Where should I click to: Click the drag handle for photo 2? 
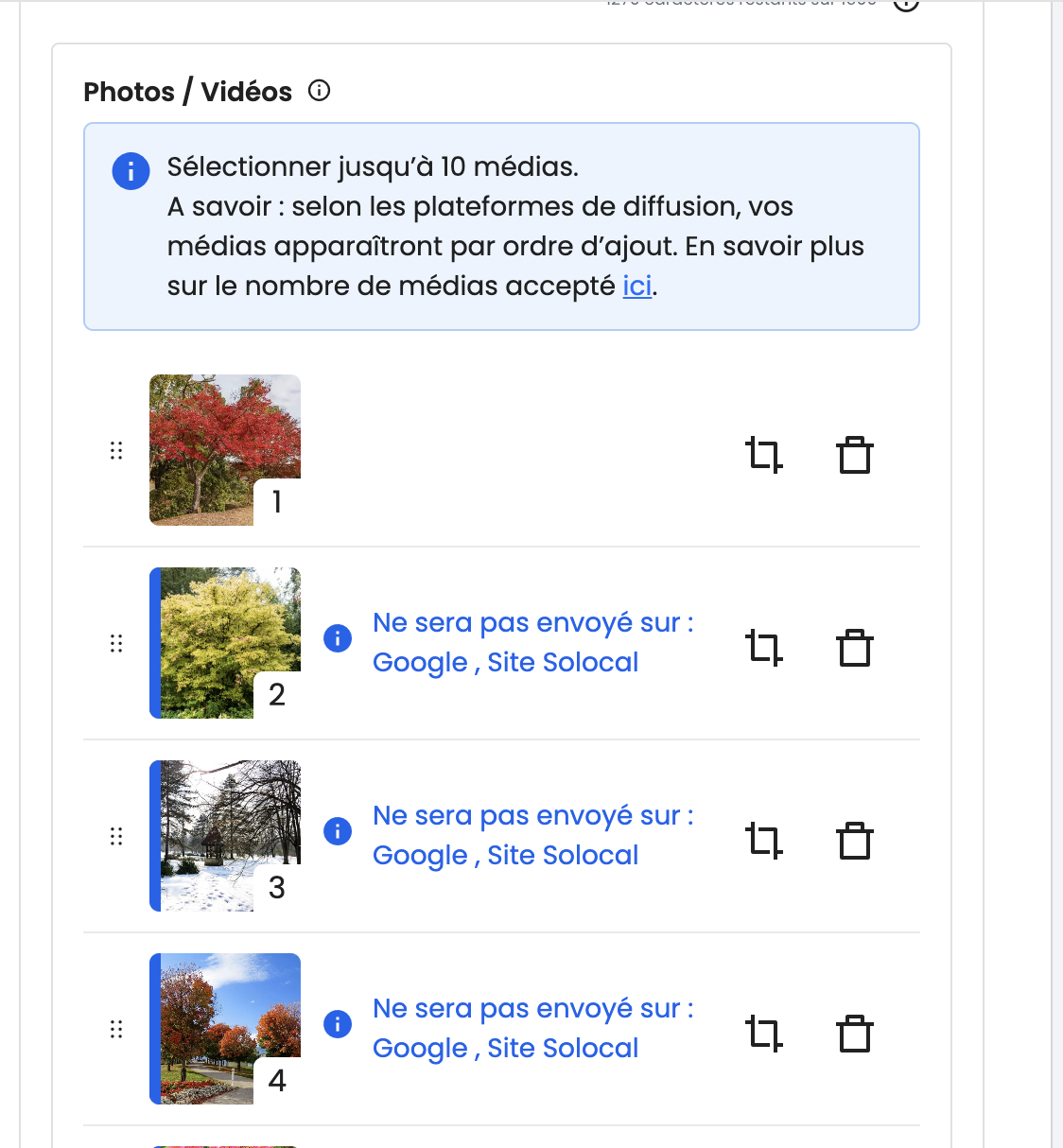pyautogui.click(x=116, y=643)
